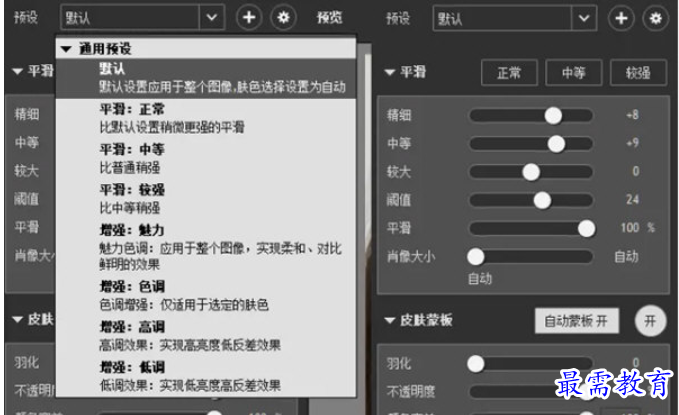Click 中等 smoothing button

click(574, 73)
